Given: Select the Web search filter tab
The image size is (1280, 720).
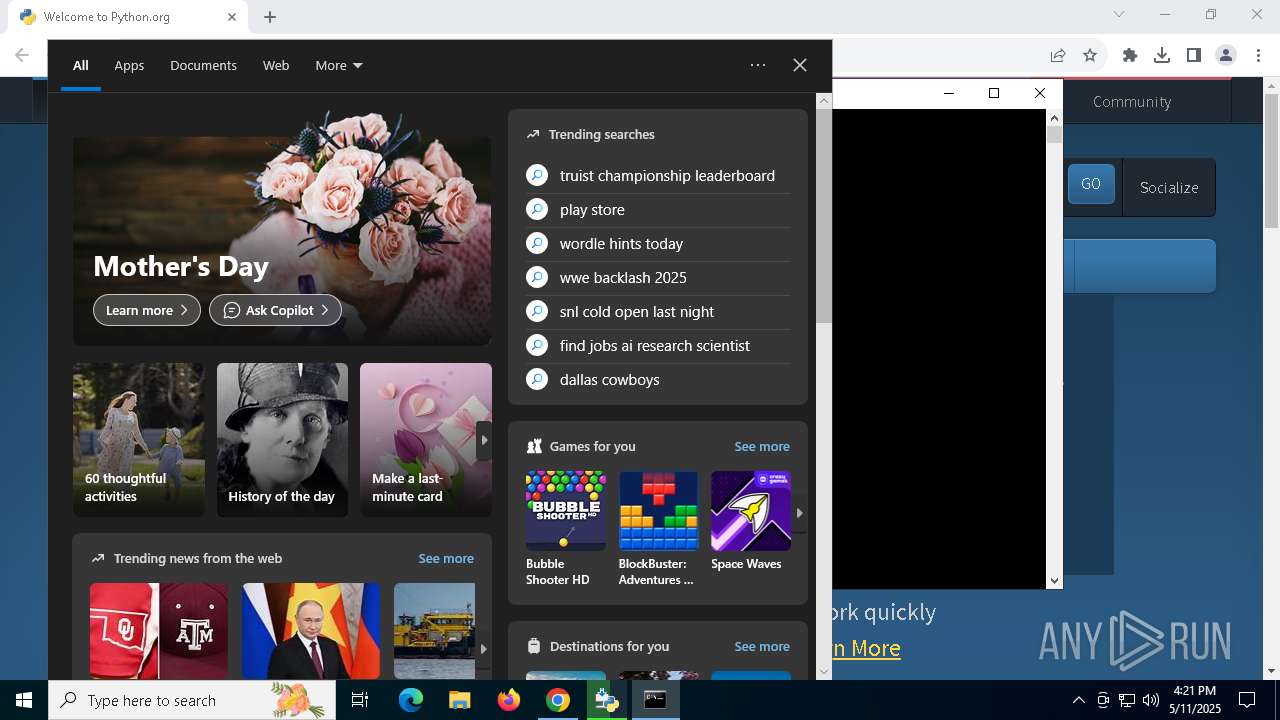Looking at the screenshot, I should click(276, 65).
